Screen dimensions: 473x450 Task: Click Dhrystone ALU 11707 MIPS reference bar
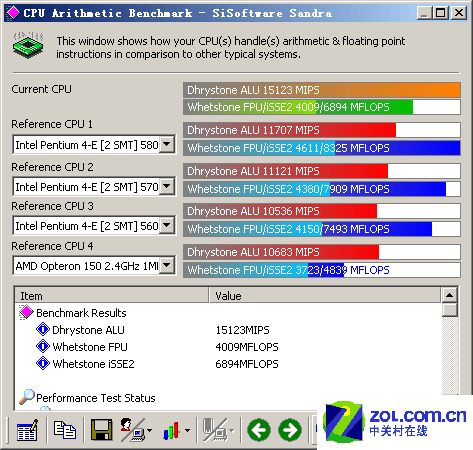[322, 130]
